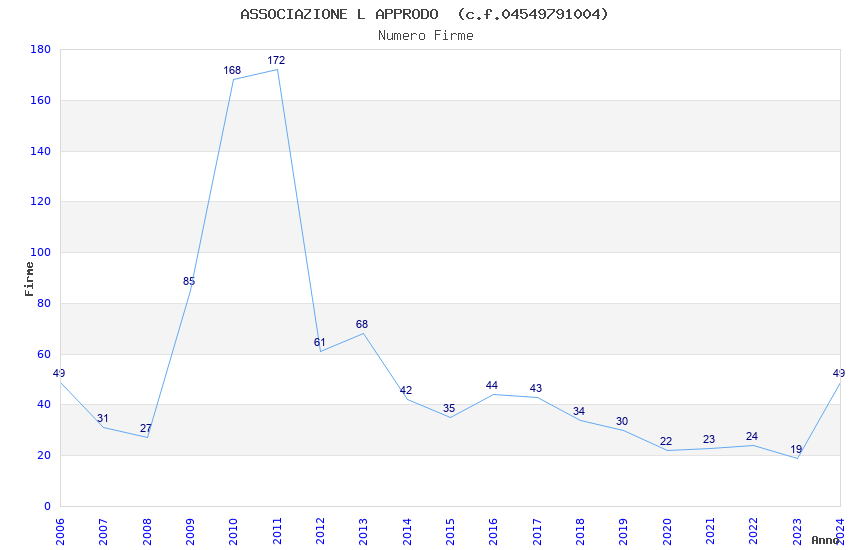Click the data value 61 for 2012

pos(319,342)
